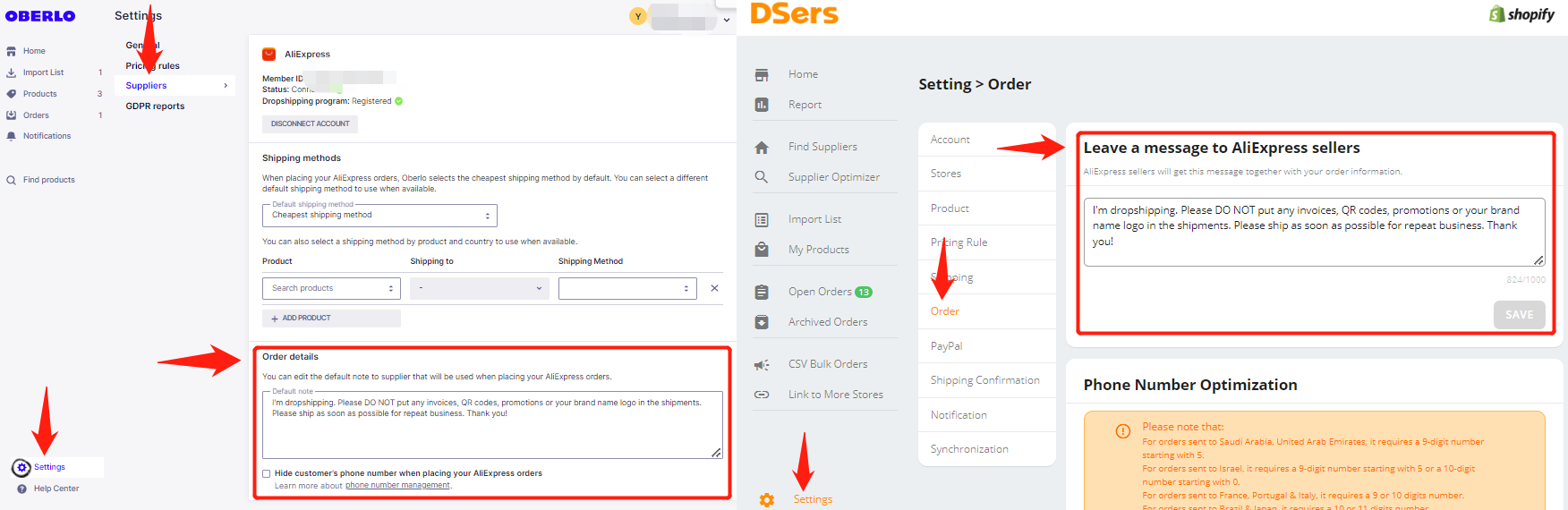The width and height of the screenshot is (1568, 510).
Task: Open Products tag icon in Oberlo
Action: point(12,94)
